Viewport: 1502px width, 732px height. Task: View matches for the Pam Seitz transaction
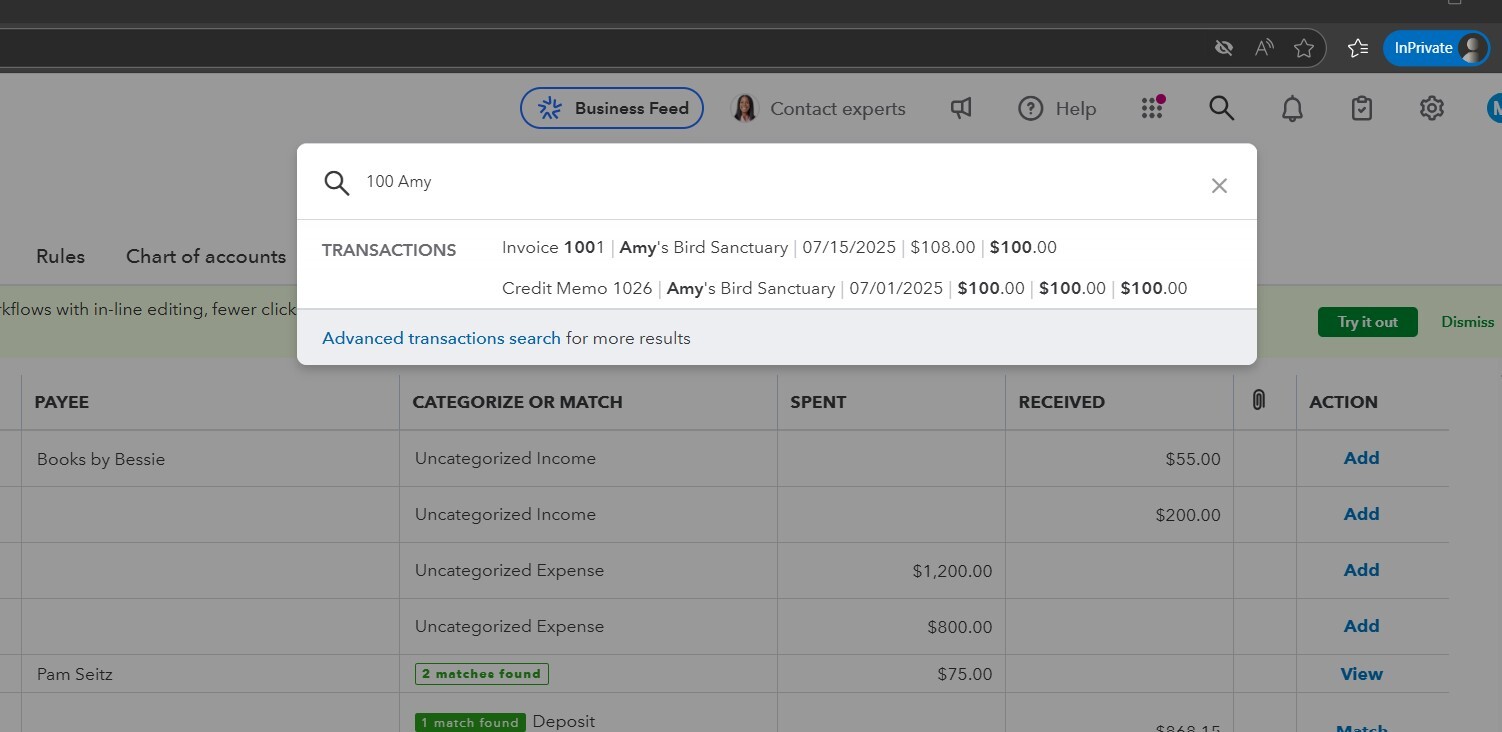[x=1361, y=673]
